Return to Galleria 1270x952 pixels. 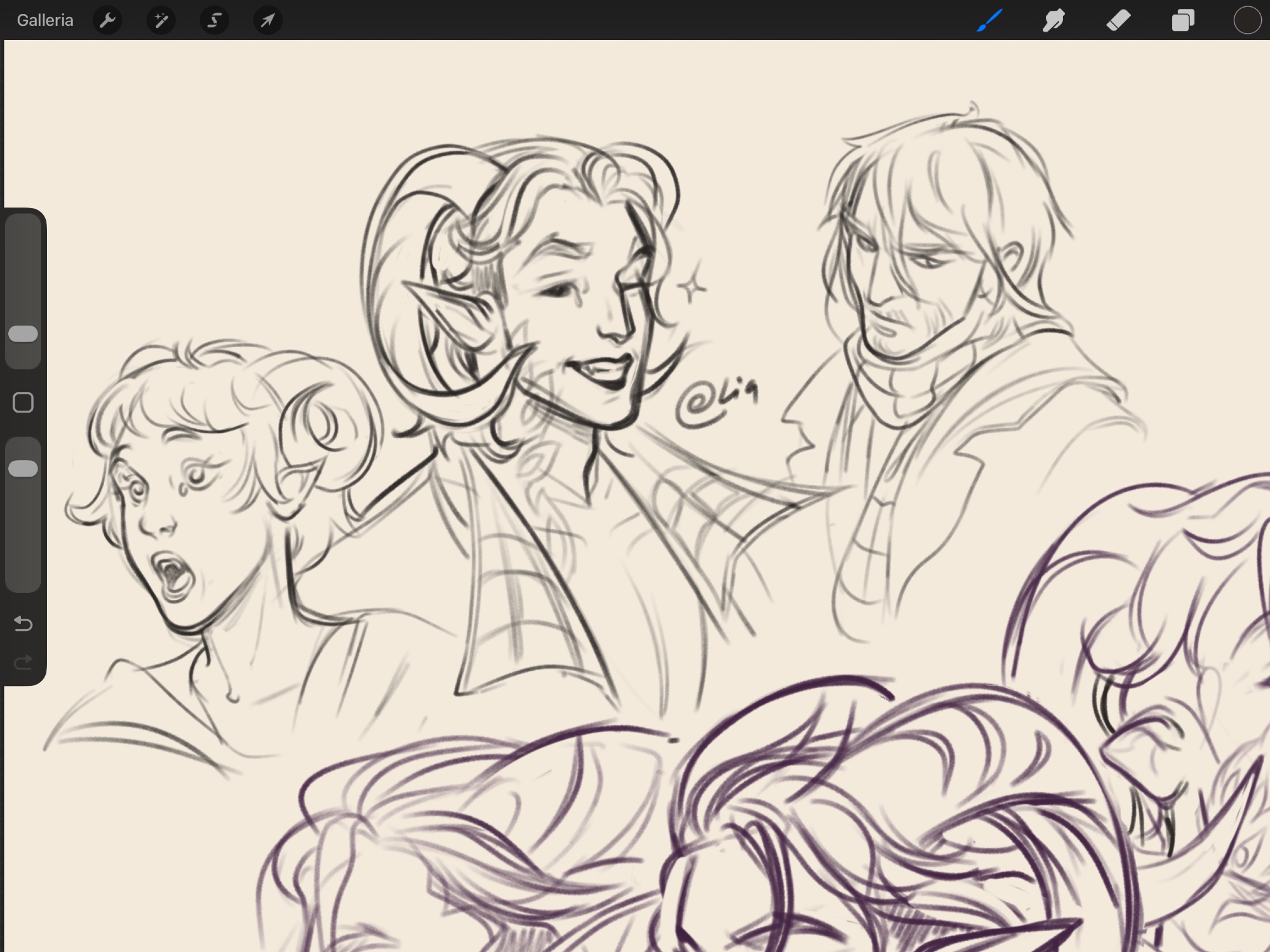coord(44,20)
